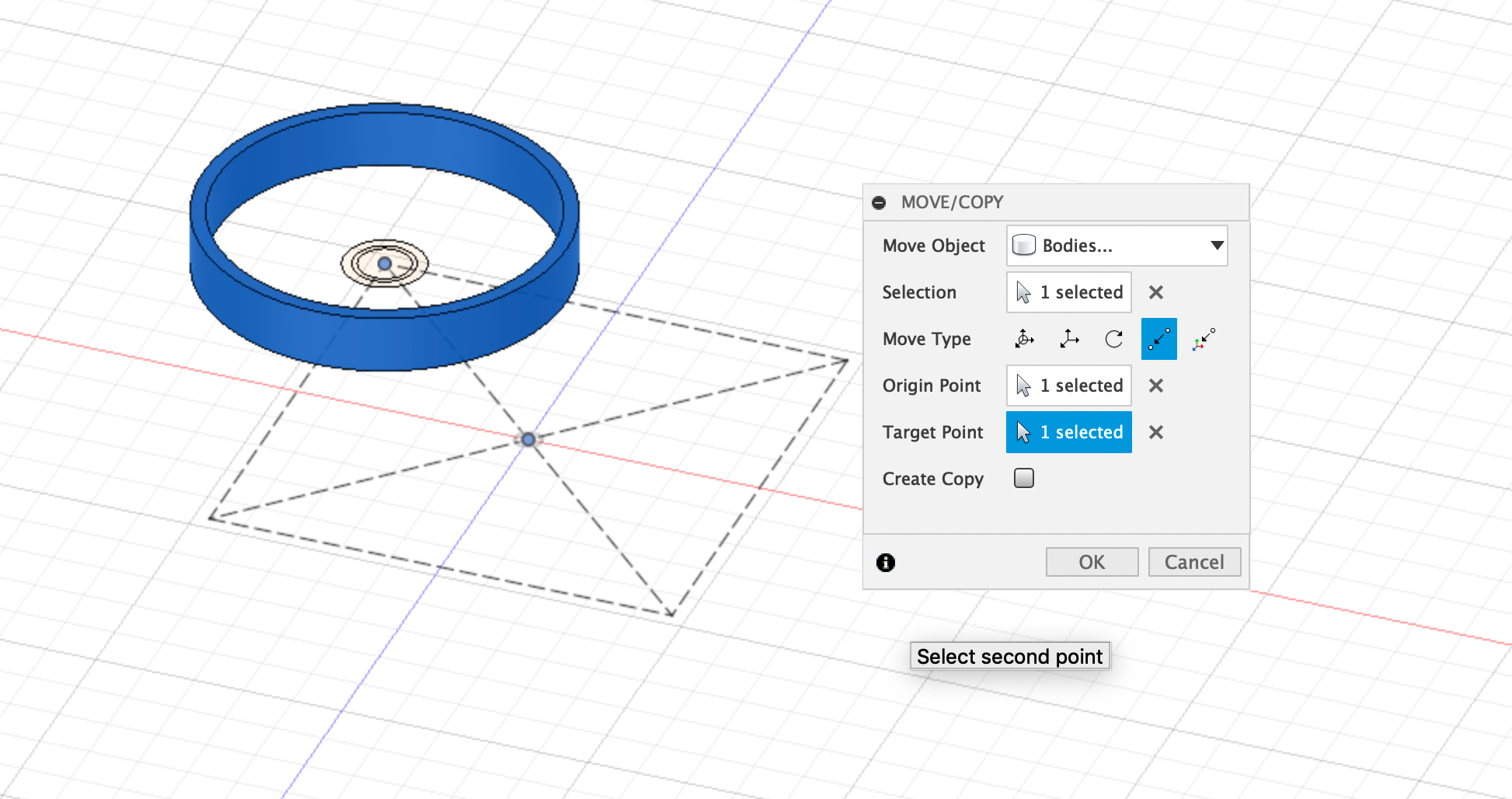Click the Bodies cylinder icon in Move Object
Viewport: 1512px width, 799px height.
[1026, 245]
